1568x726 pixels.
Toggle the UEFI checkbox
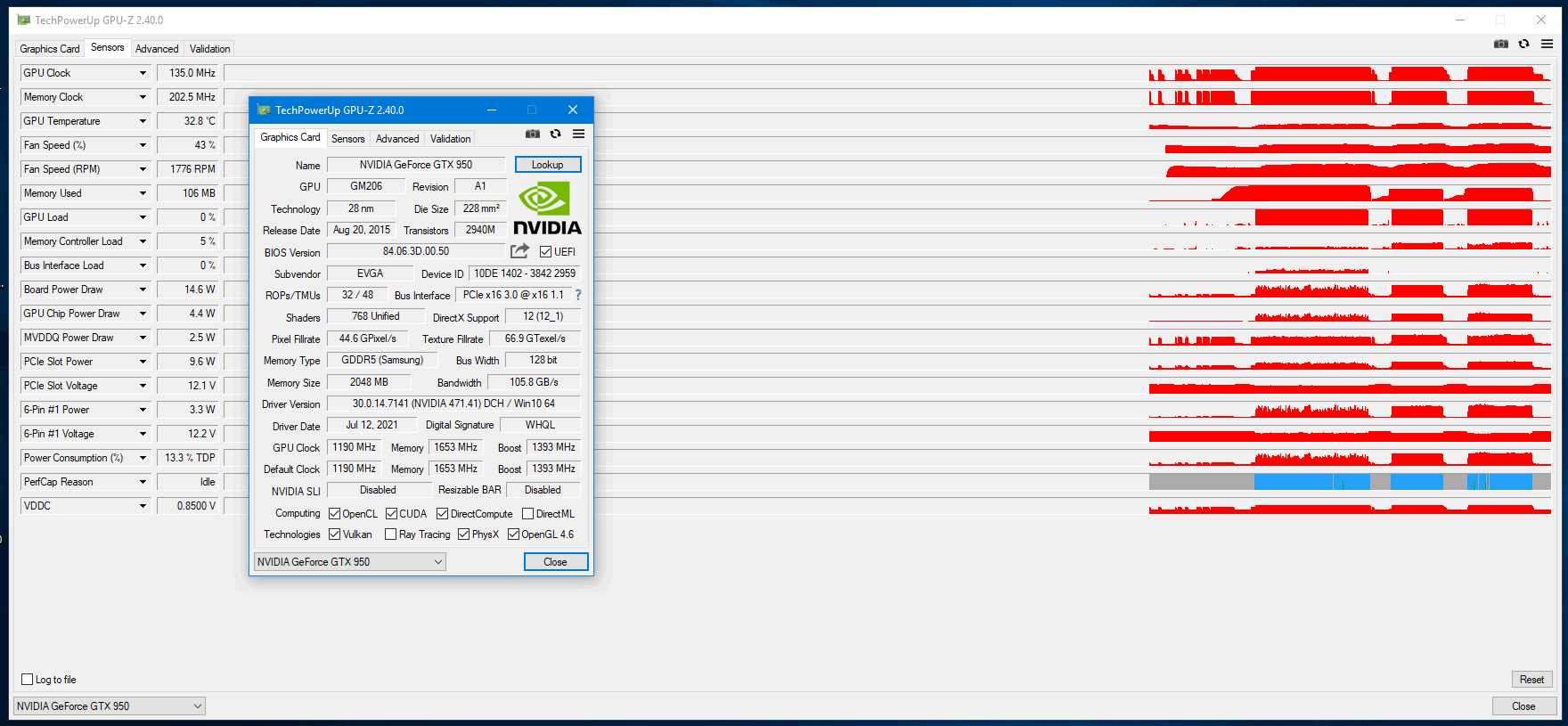coord(545,252)
